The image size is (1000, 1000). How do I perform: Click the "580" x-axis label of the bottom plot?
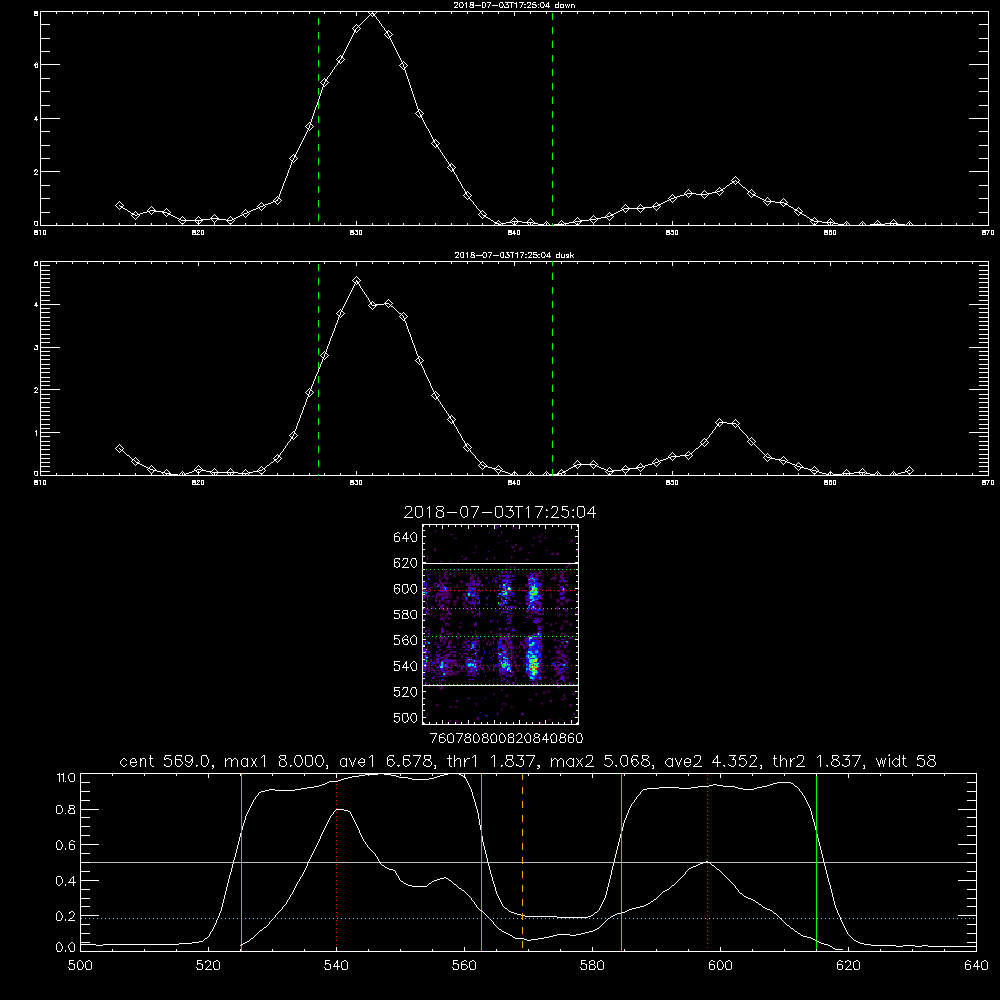click(x=592, y=966)
